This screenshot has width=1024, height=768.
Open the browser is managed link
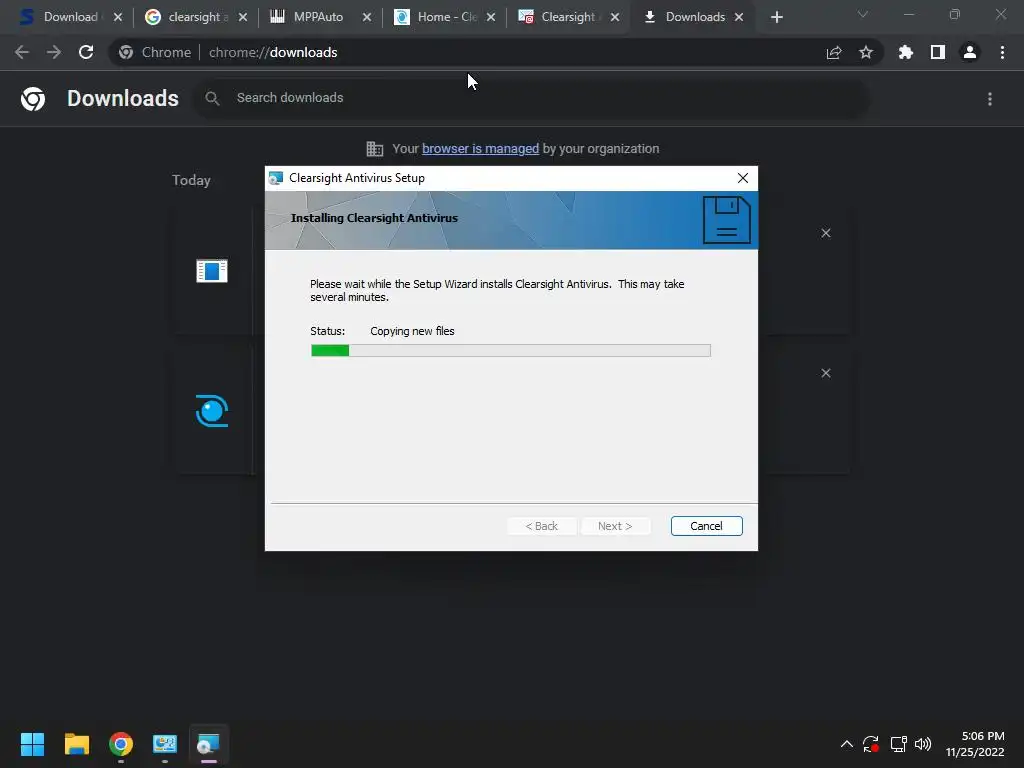(480, 148)
